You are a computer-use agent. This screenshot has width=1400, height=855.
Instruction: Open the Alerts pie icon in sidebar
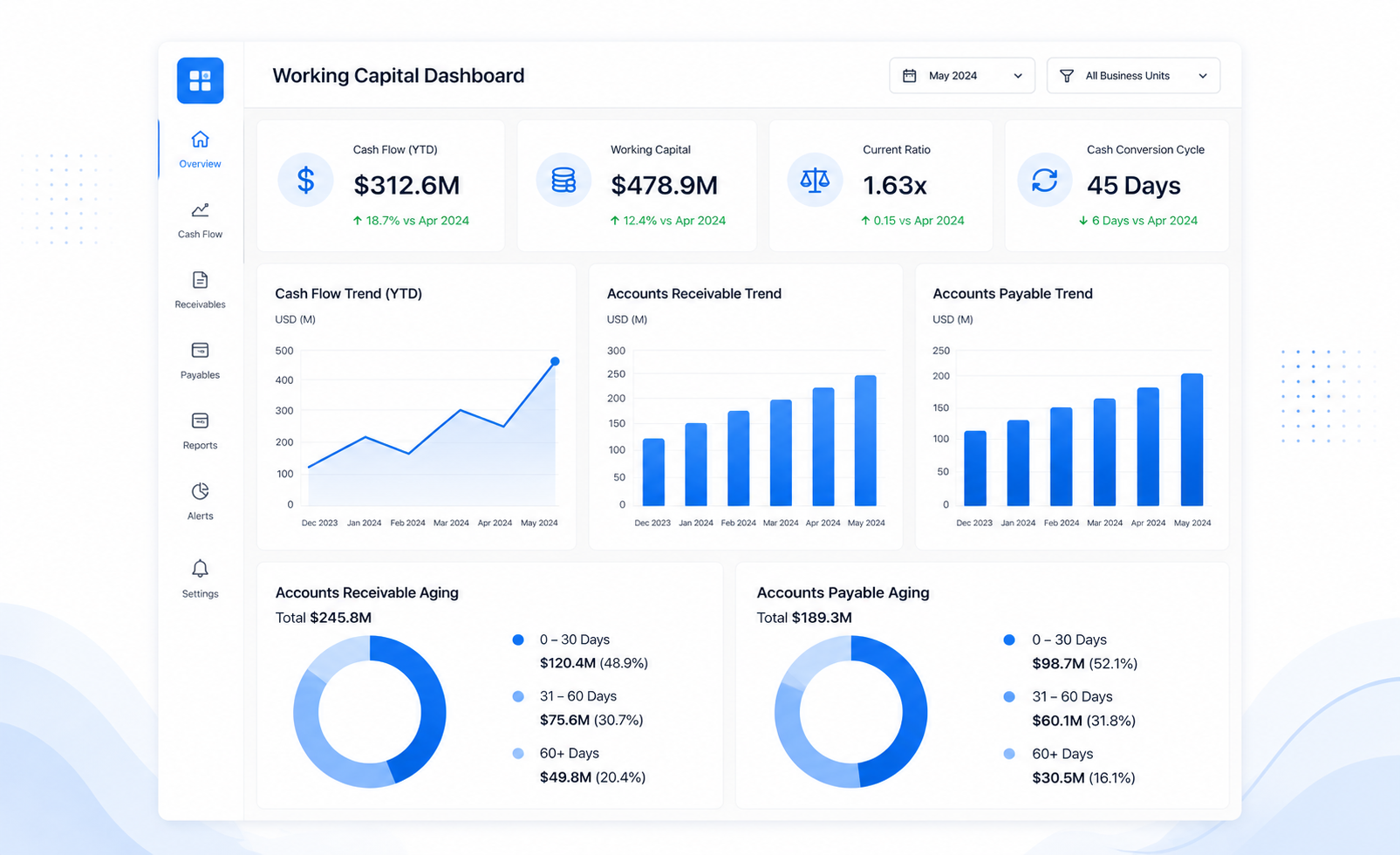click(x=200, y=491)
